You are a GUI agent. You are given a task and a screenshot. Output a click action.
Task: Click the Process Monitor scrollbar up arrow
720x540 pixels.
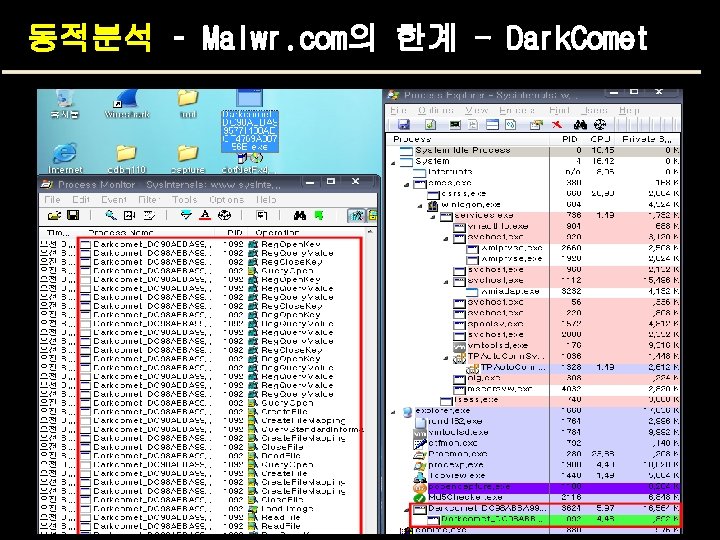371,233
